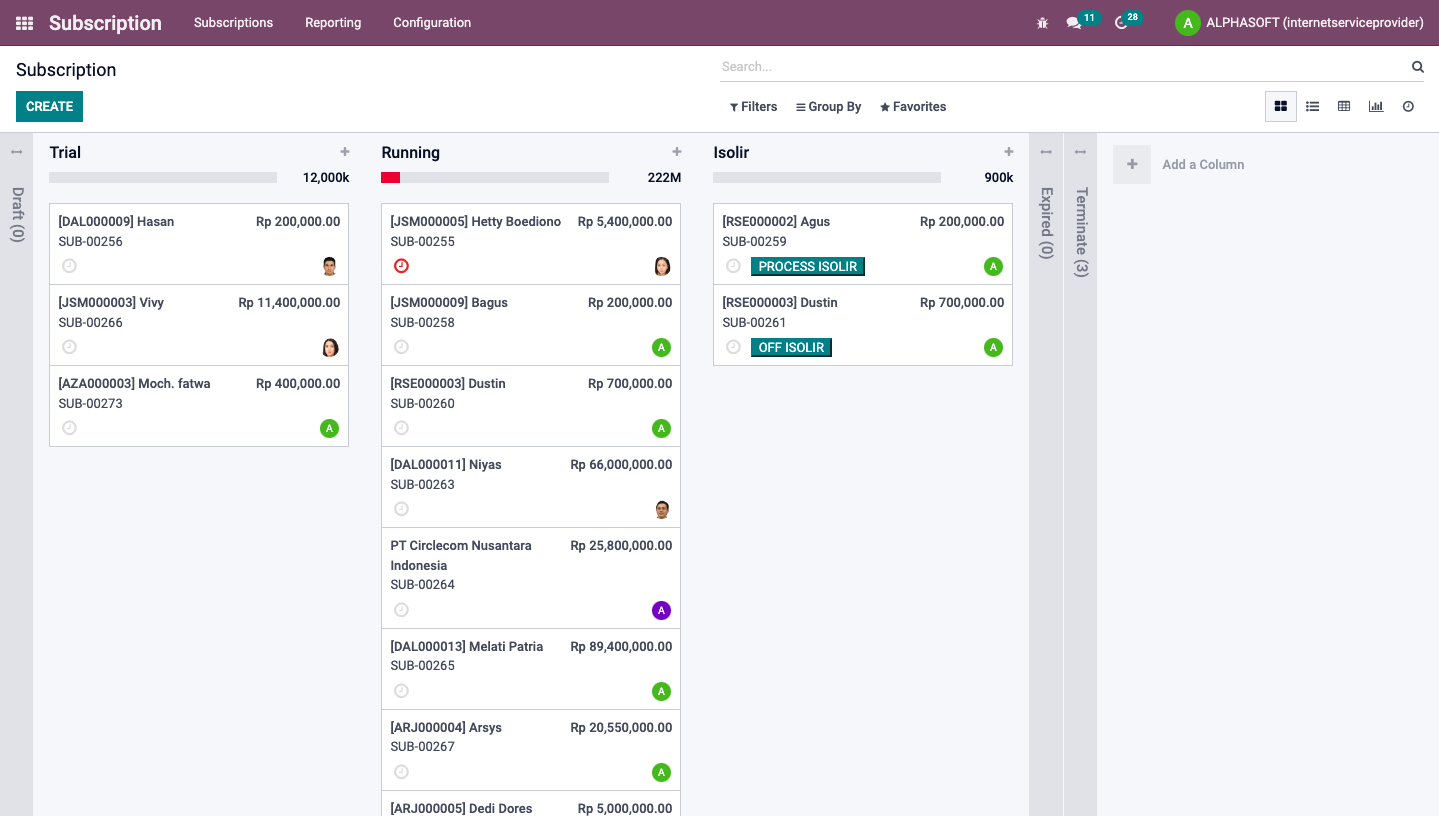Toggle the kanban view button
This screenshot has height=816, width=1439.
[x=1280, y=106]
